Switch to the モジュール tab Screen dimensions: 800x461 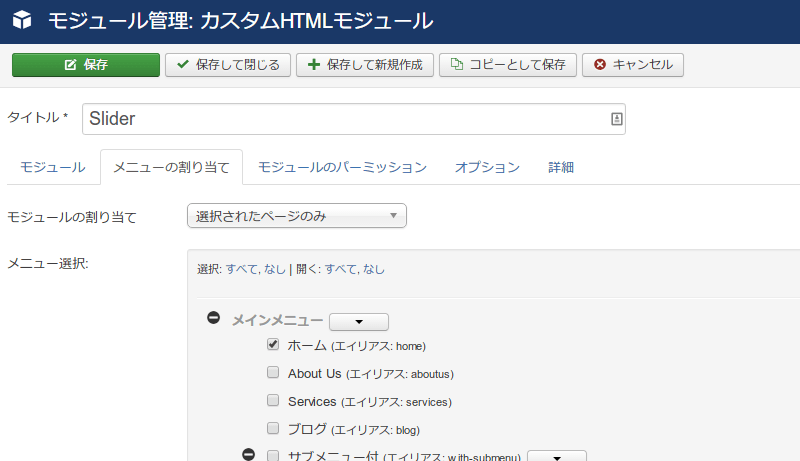pos(53,167)
